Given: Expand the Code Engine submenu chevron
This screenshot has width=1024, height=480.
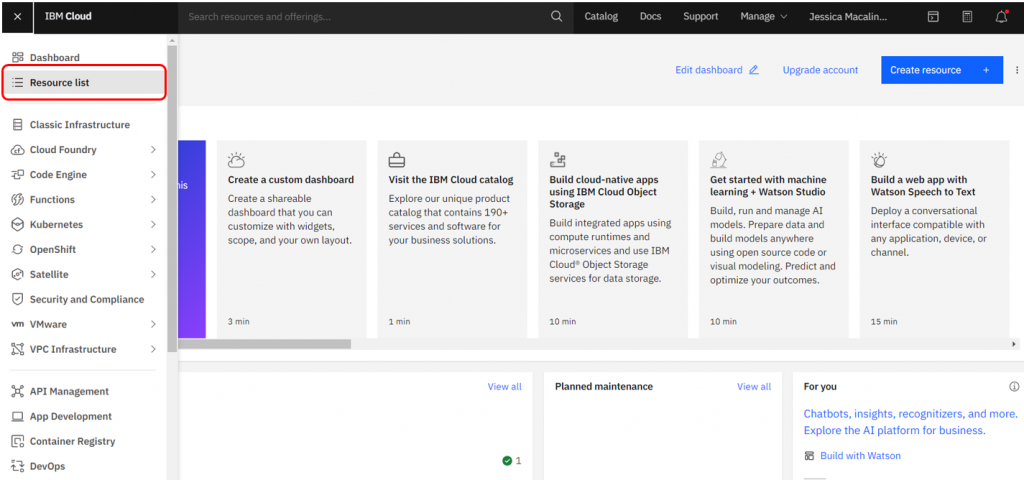Looking at the screenshot, I should (x=153, y=174).
